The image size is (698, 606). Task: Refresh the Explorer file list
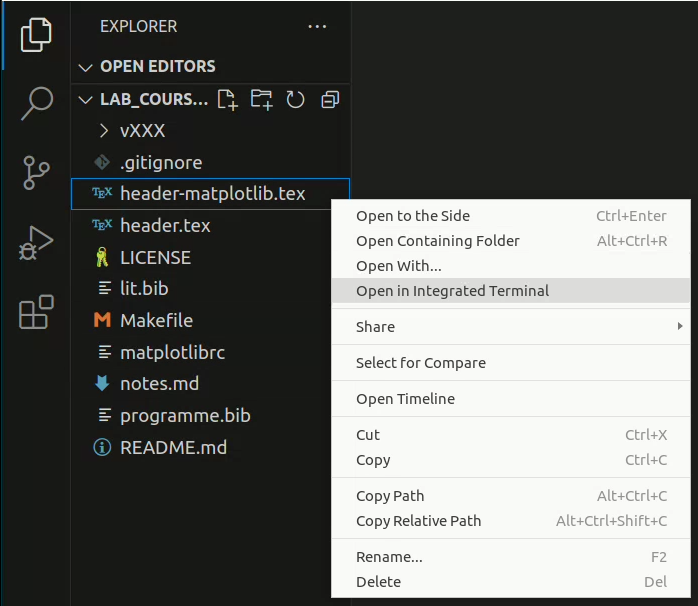tap(295, 99)
